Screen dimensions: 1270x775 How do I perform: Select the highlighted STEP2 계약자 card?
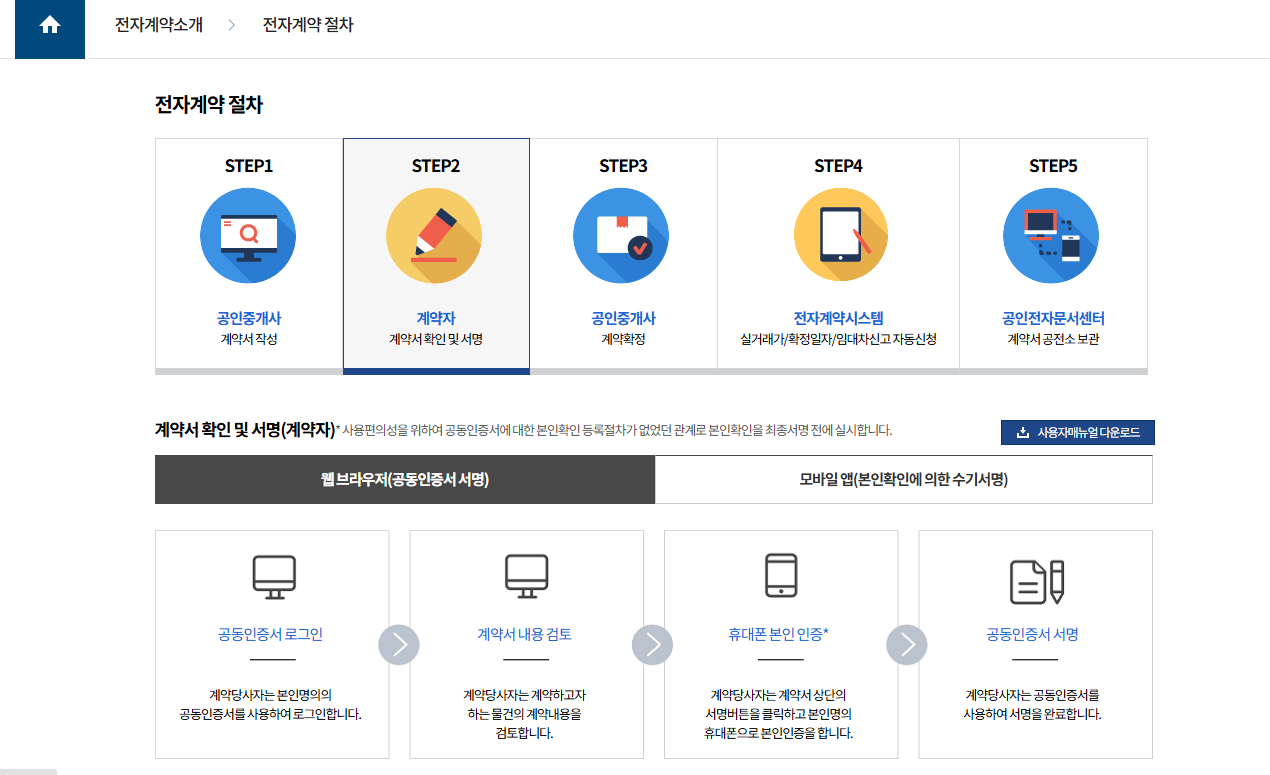[x=434, y=255]
